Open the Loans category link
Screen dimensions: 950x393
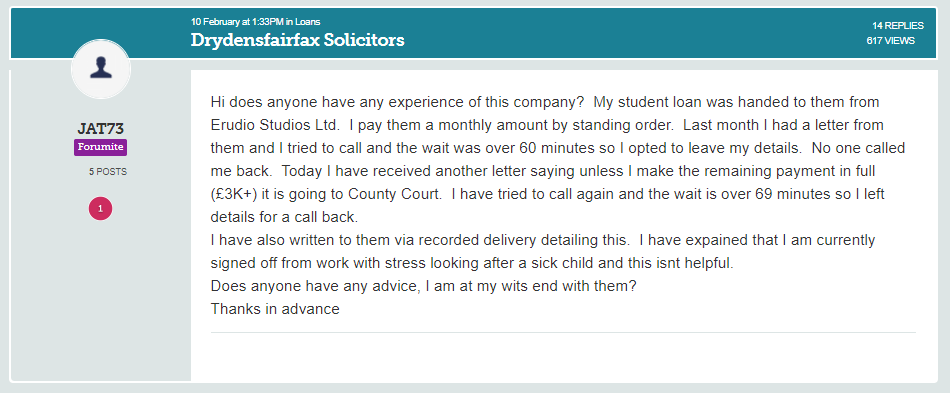(308, 22)
